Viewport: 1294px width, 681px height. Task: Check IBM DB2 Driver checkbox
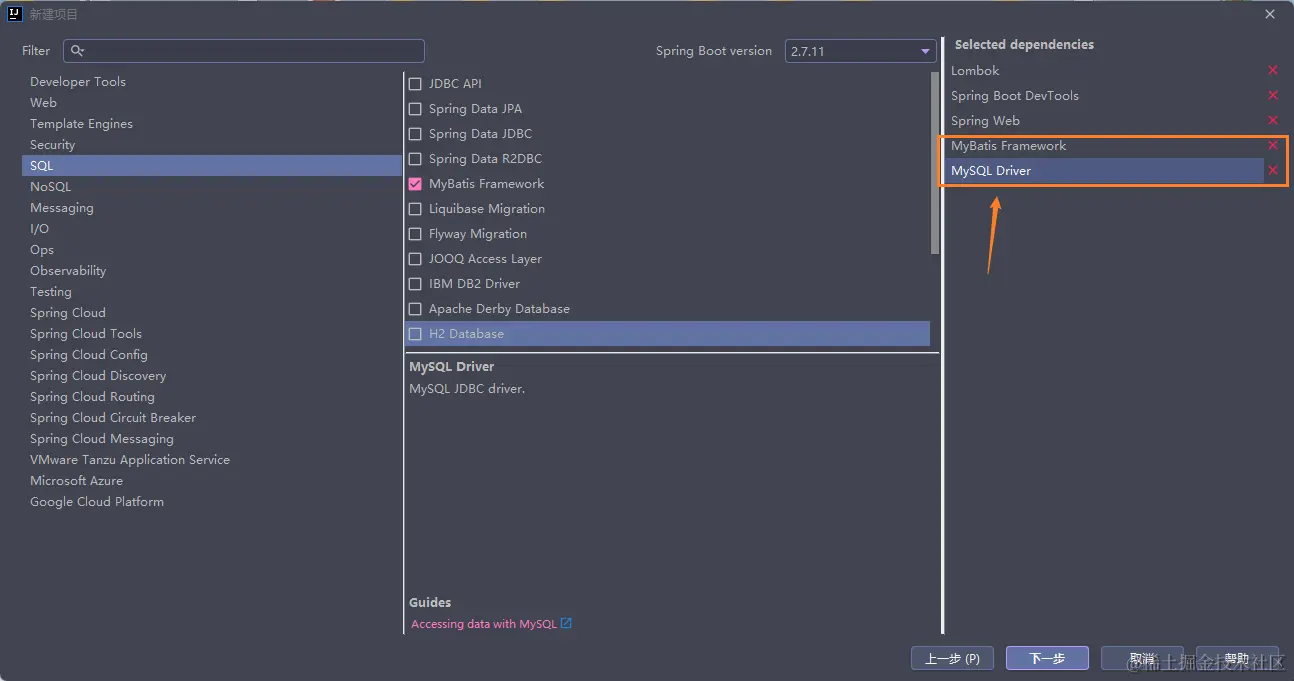[x=415, y=284]
